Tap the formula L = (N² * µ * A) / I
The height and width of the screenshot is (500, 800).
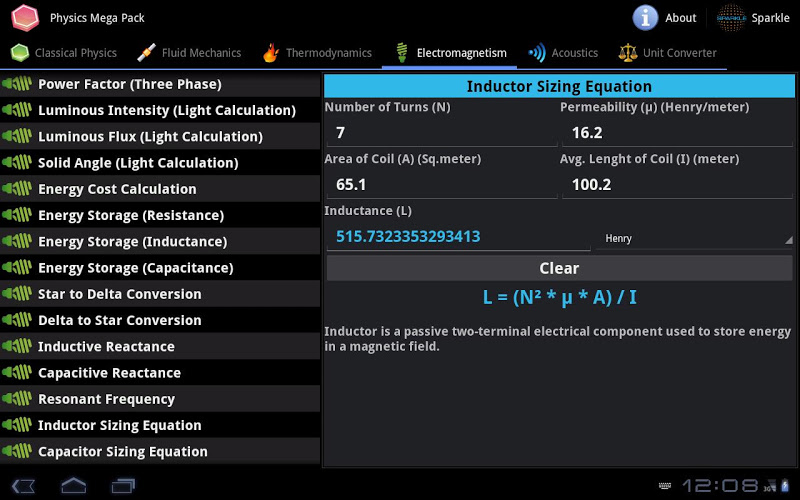[x=559, y=297]
